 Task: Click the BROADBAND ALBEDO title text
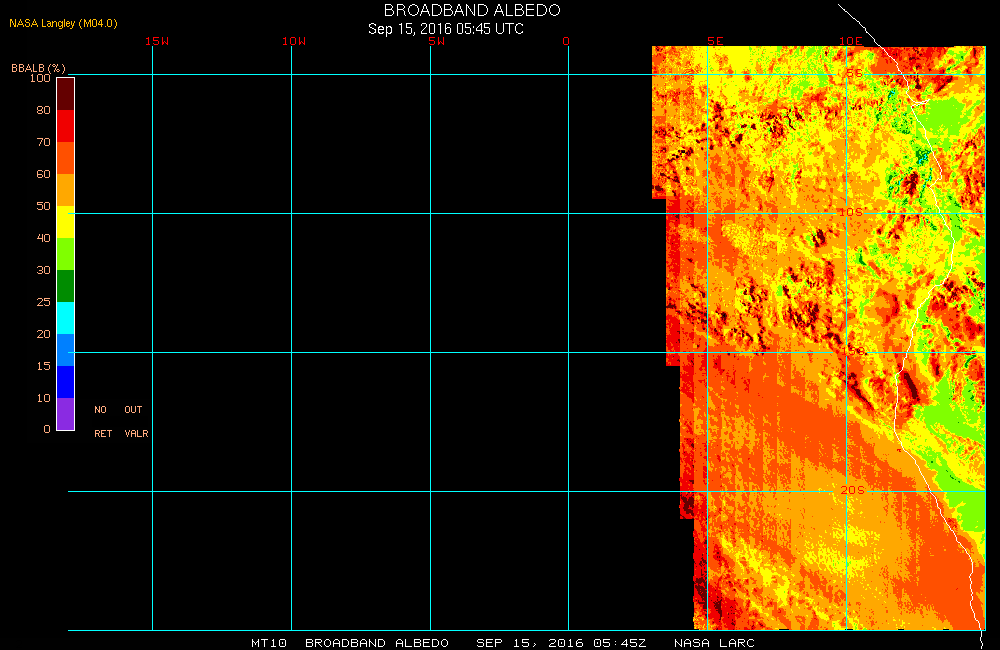pos(472,10)
